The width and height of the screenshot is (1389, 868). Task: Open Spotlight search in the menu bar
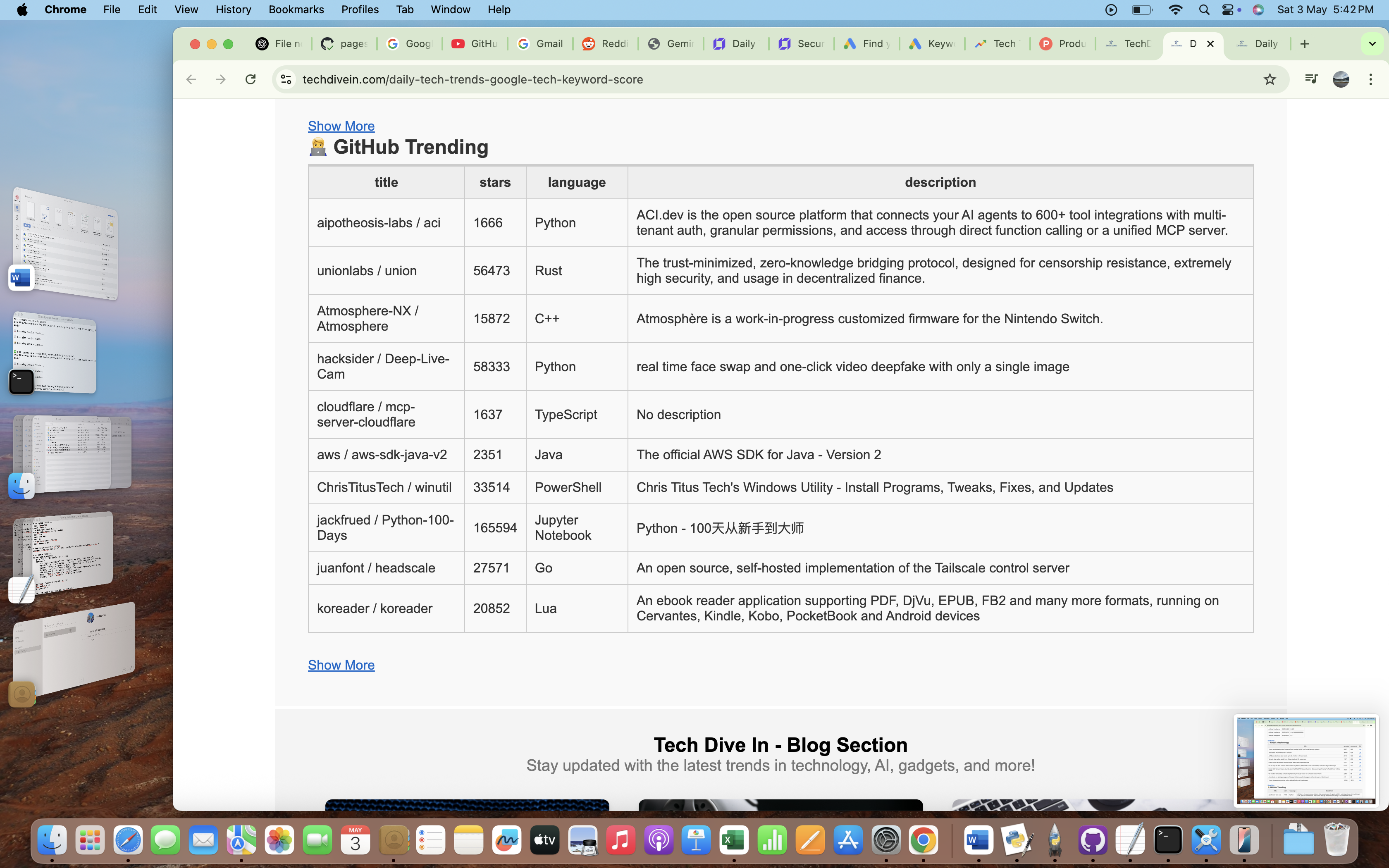pyautogui.click(x=1204, y=10)
